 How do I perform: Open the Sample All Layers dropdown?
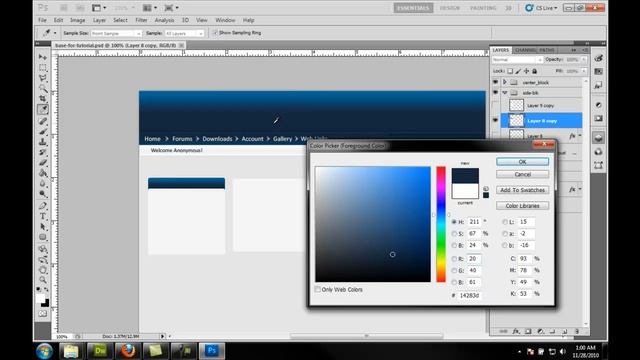pyautogui.click(x=184, y=33)
